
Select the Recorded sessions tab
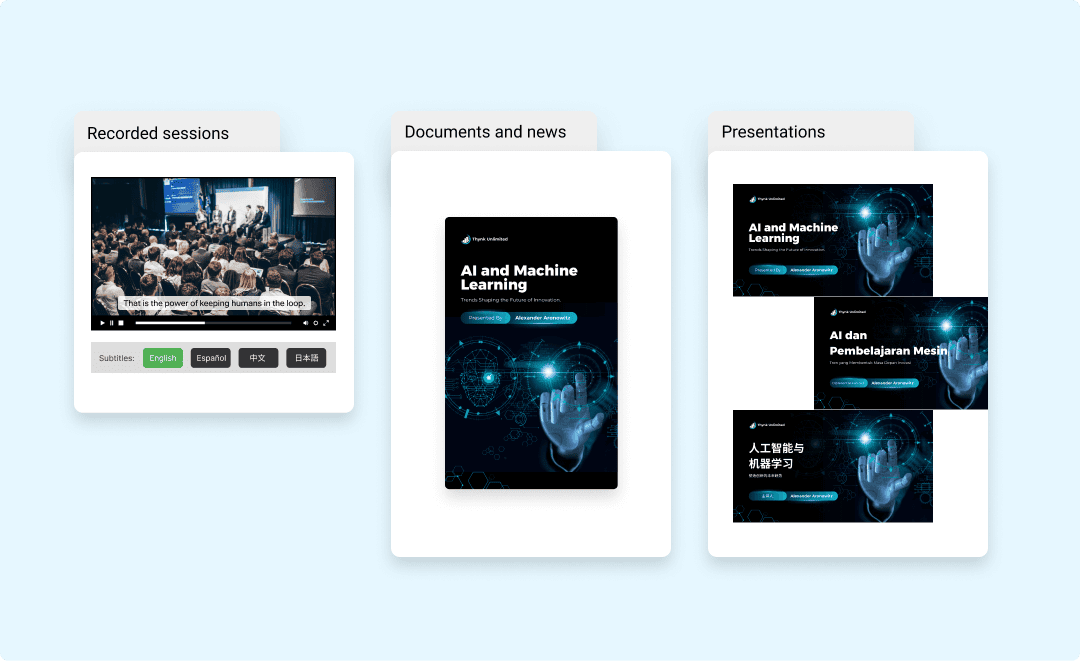tap(158, 133)
